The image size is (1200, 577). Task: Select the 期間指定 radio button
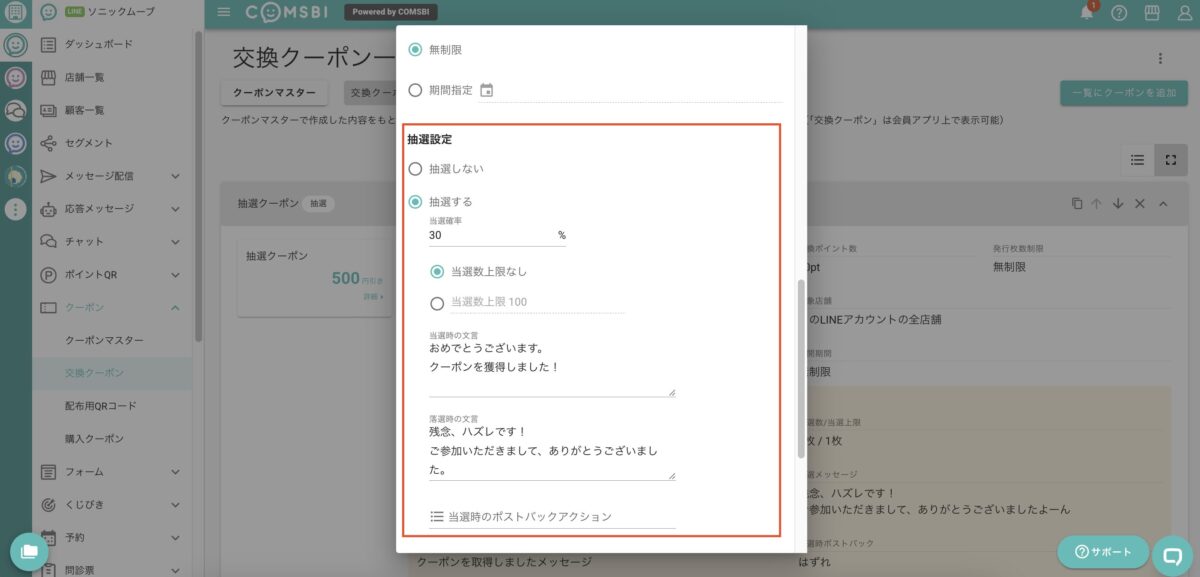(x=415, y=90)
